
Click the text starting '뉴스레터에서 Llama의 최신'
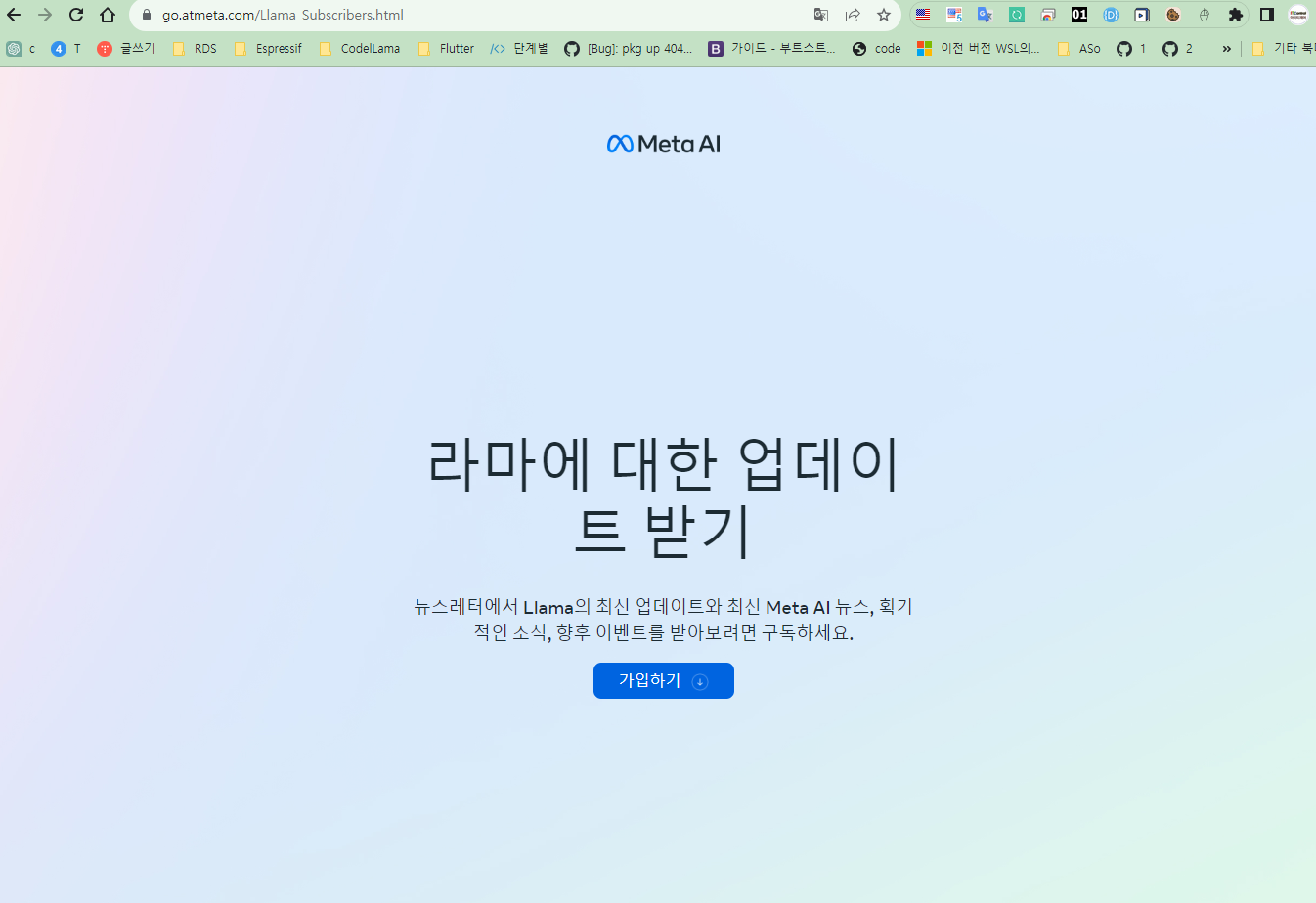tap(664, 620)
